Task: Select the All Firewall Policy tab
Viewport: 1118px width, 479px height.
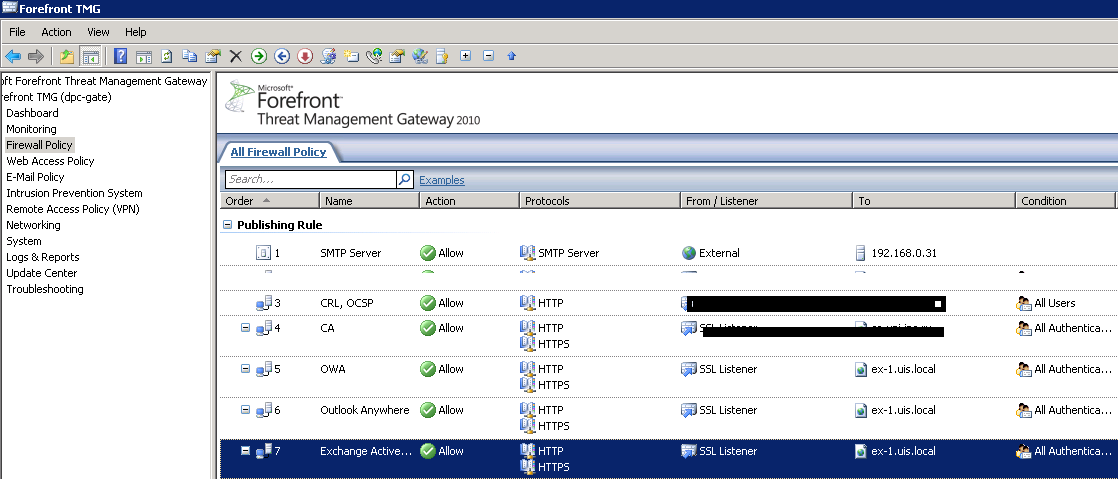Action: click(x=278, y=152)
